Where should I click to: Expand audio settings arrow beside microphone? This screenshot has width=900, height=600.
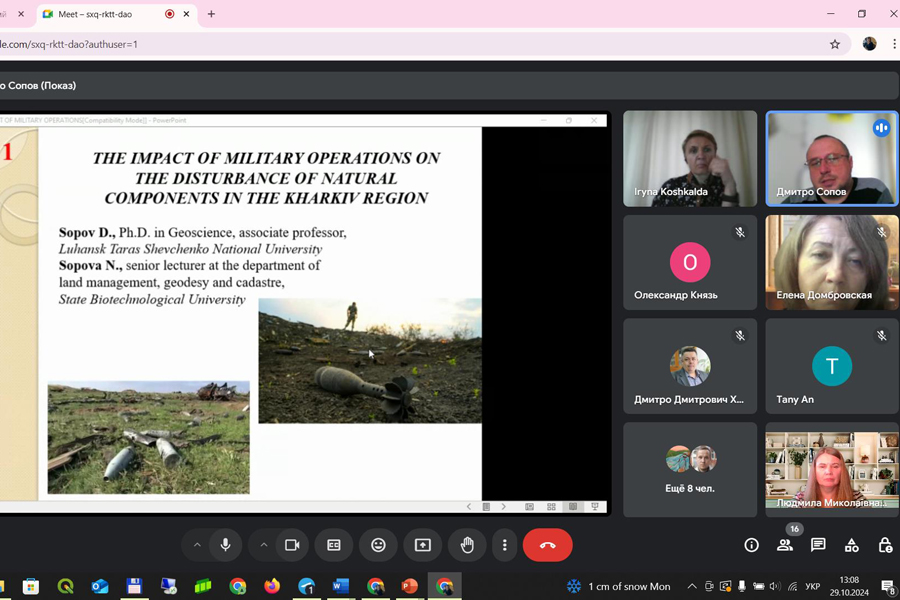click(x=197, y=545)
